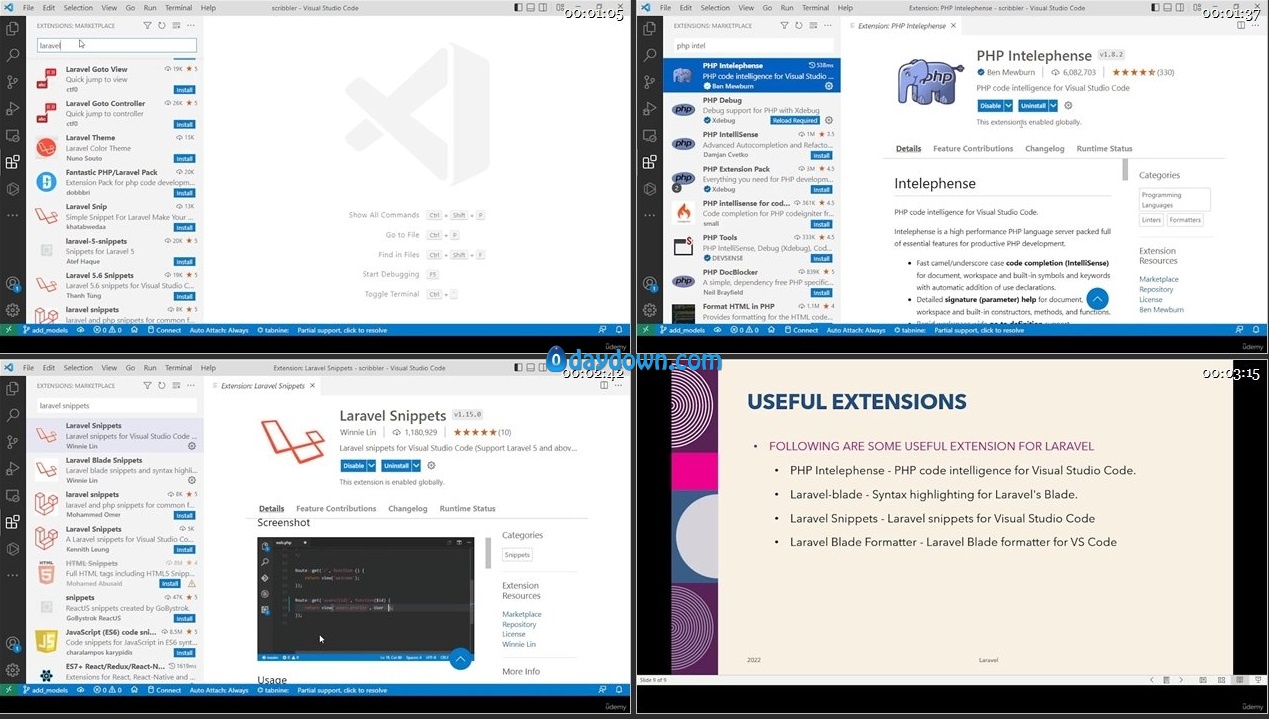The height and width of the screenshot is (719, 1269).
Task: Select the PHP DocBlocker extension row
Action: [752, 282]
